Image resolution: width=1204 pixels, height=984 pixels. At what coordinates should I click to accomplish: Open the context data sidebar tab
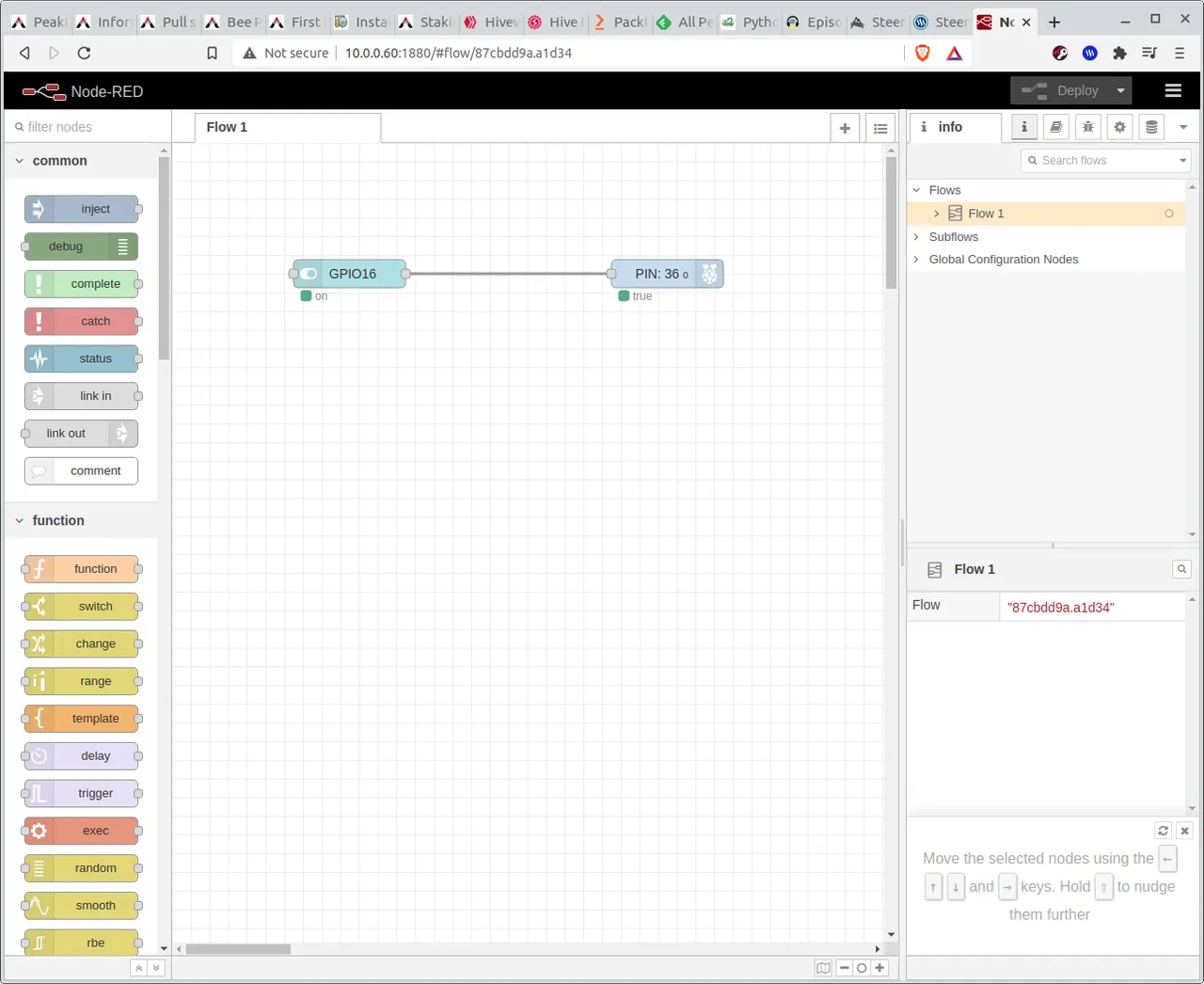pyautogui.click(x=1151, y=127)
